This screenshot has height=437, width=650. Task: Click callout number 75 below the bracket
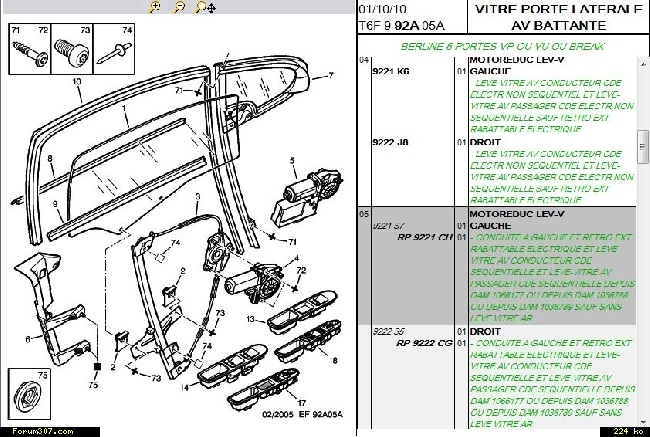(x=93, y=385)
